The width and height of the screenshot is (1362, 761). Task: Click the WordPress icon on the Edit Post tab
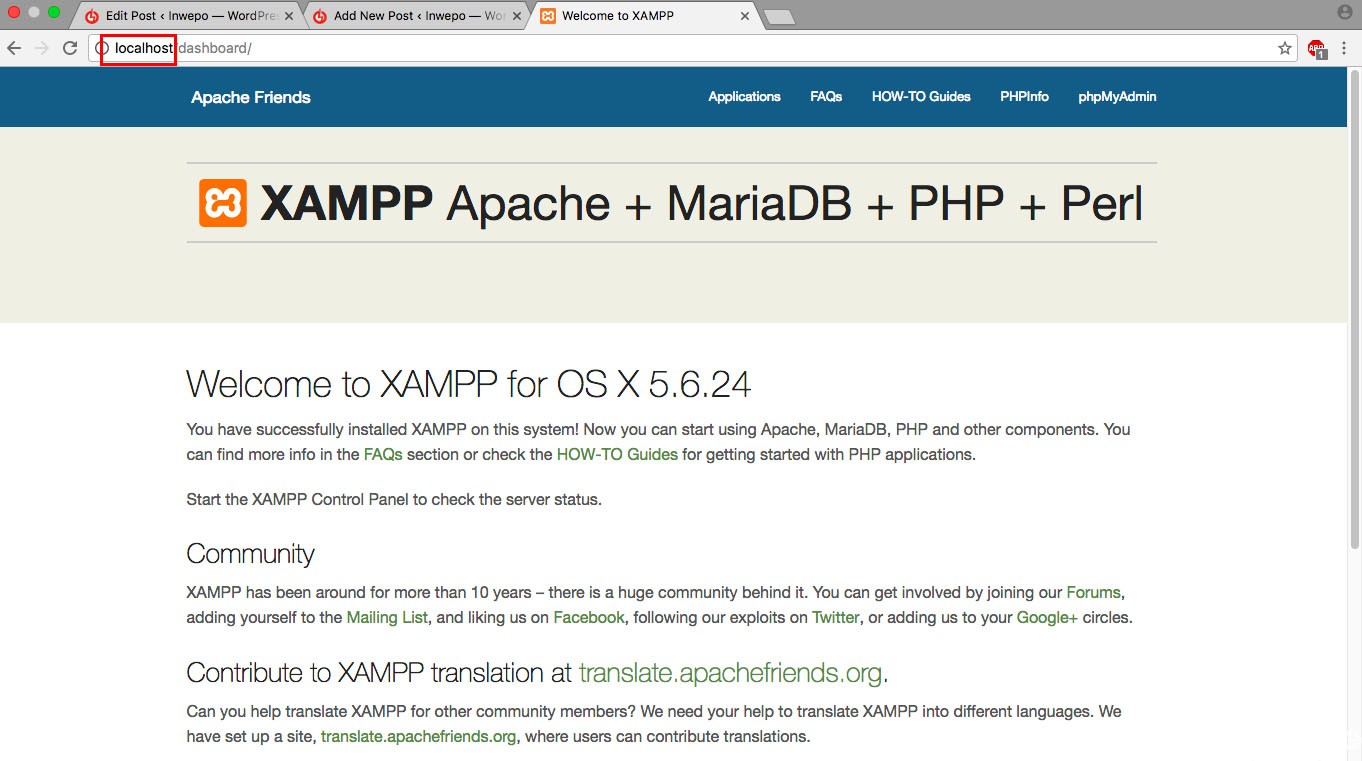91,16
